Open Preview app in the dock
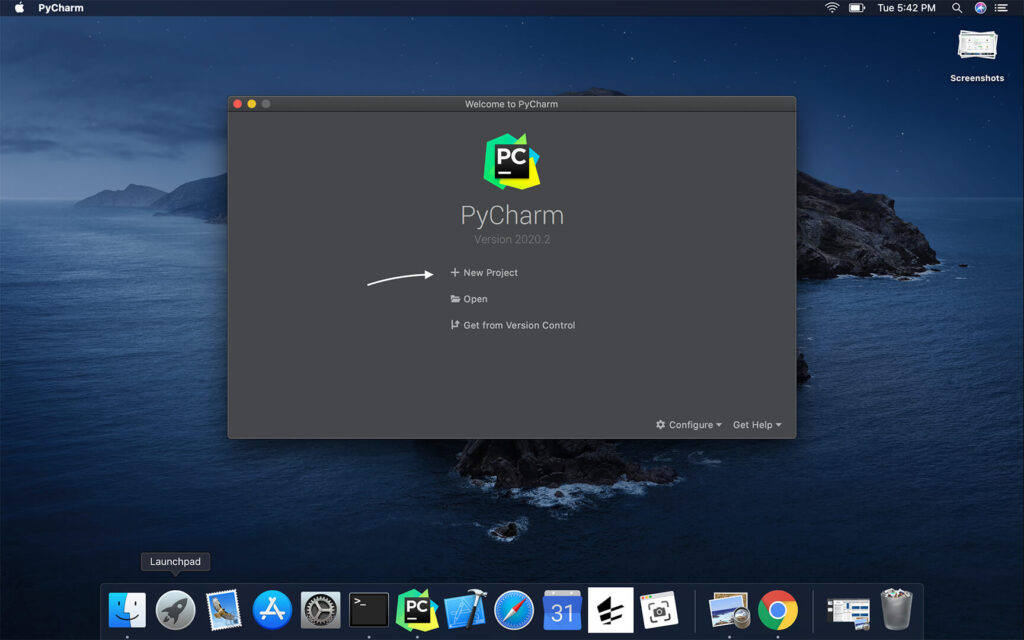 (x=729, y=611)
